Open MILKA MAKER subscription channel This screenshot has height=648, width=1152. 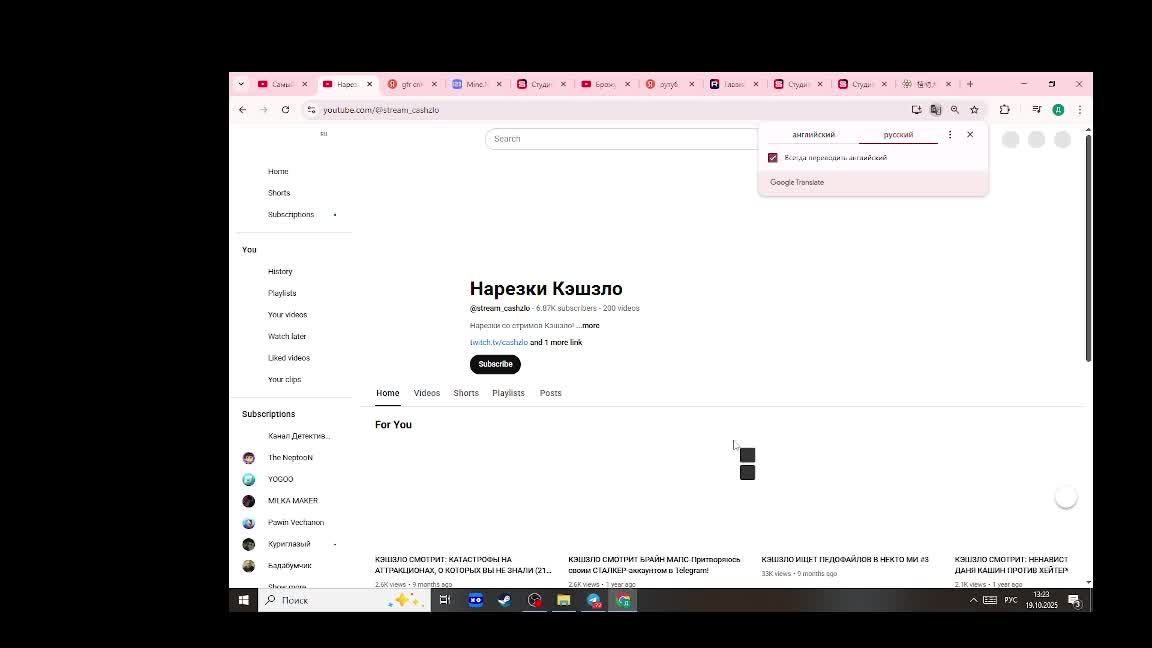pyautogui.click(x=292, y=501)
